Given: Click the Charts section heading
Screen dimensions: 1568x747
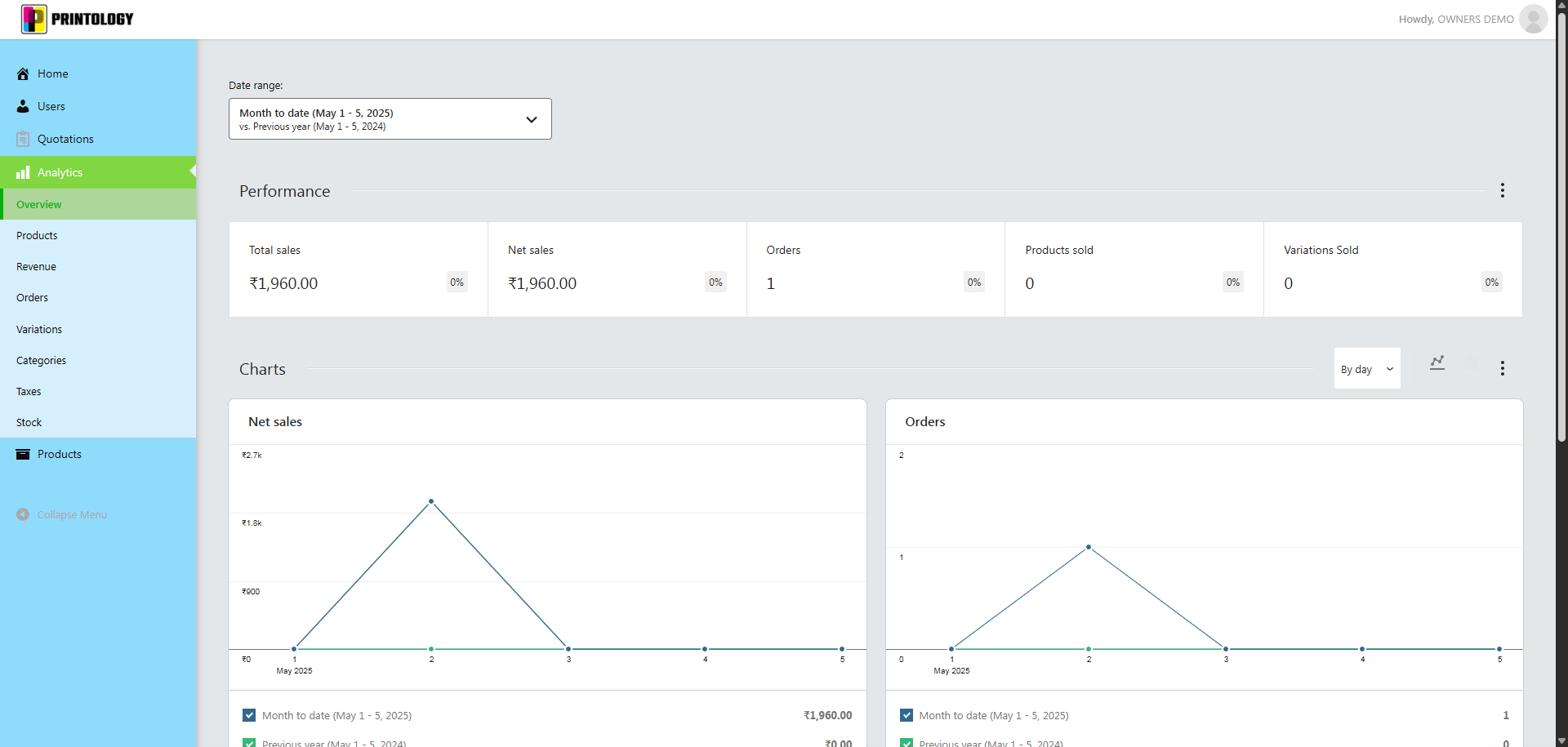Looking at the screenshot, I should coord(262,369).
